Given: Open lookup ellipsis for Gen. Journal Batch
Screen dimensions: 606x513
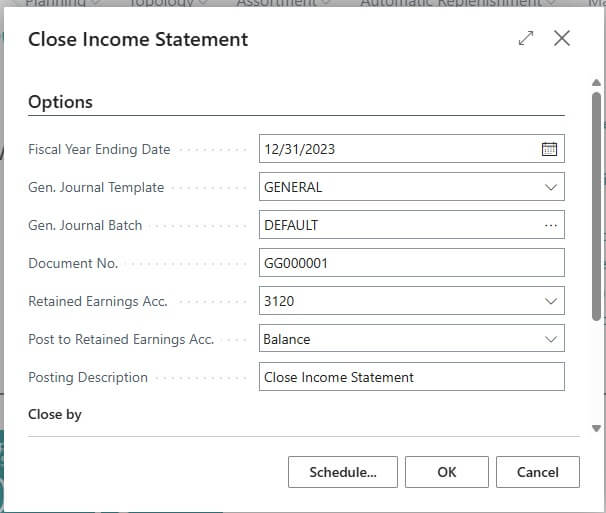Looking at the screenshot, I should click(551, 225).
